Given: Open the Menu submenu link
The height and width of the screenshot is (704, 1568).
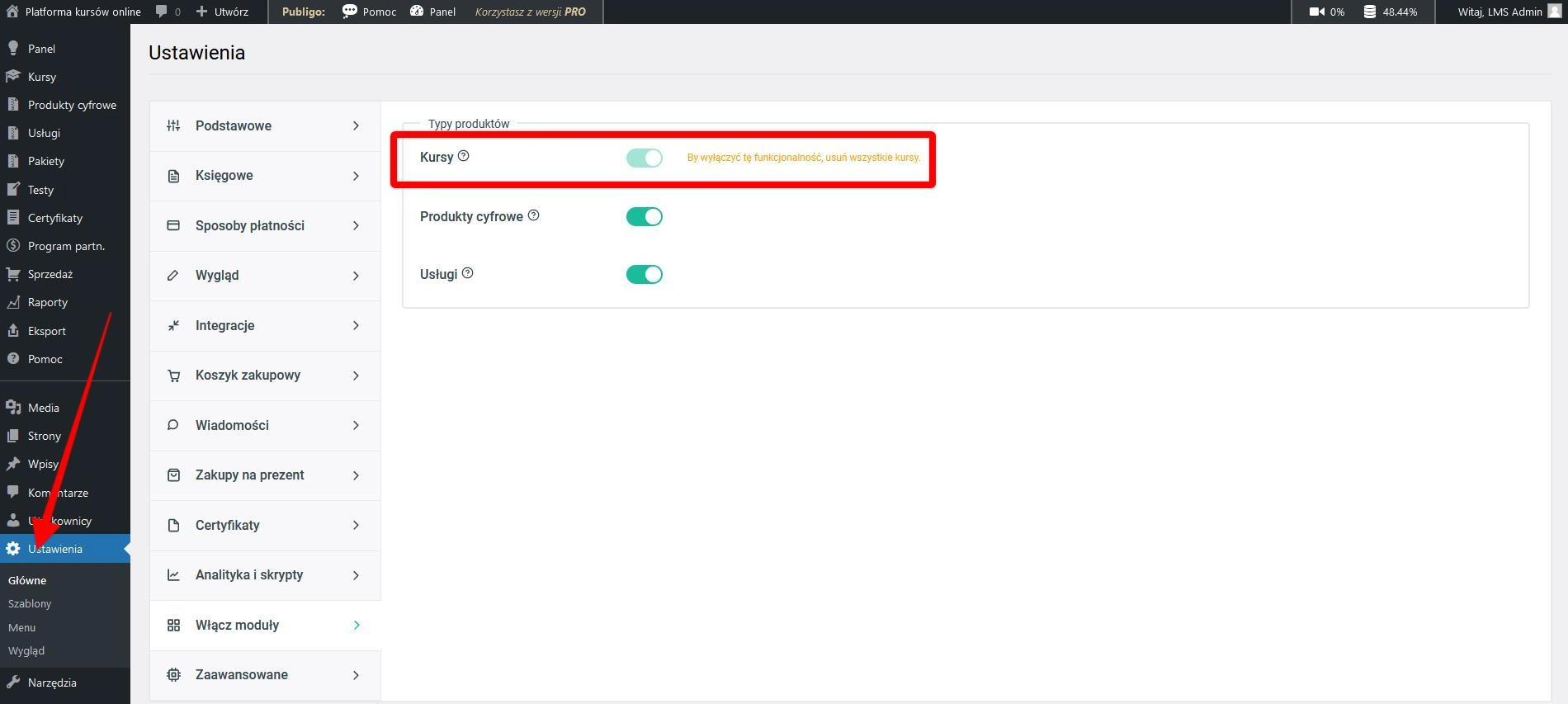Looking at the screenshot, I should coord(22,627).
